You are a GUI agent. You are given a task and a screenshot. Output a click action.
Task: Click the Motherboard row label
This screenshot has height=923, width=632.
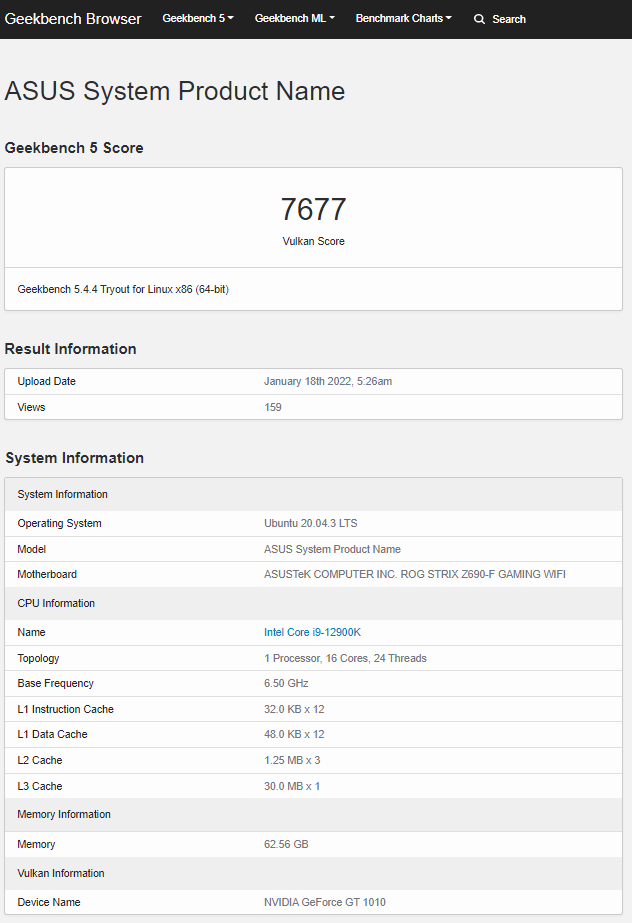click(47, 575)
